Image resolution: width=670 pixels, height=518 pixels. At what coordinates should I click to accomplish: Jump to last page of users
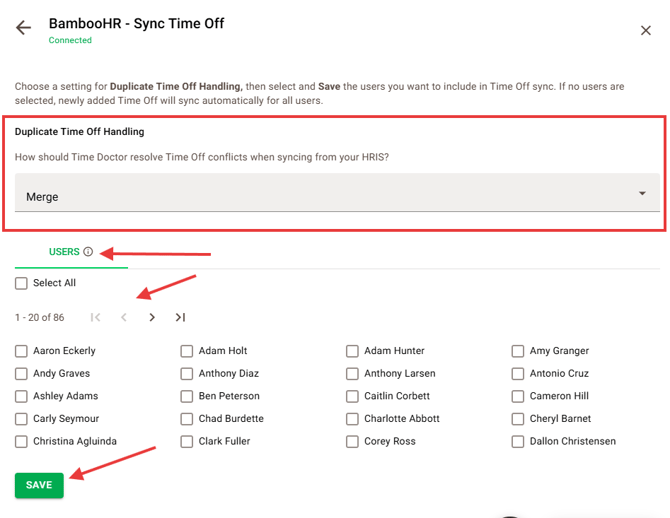point(180,318)
